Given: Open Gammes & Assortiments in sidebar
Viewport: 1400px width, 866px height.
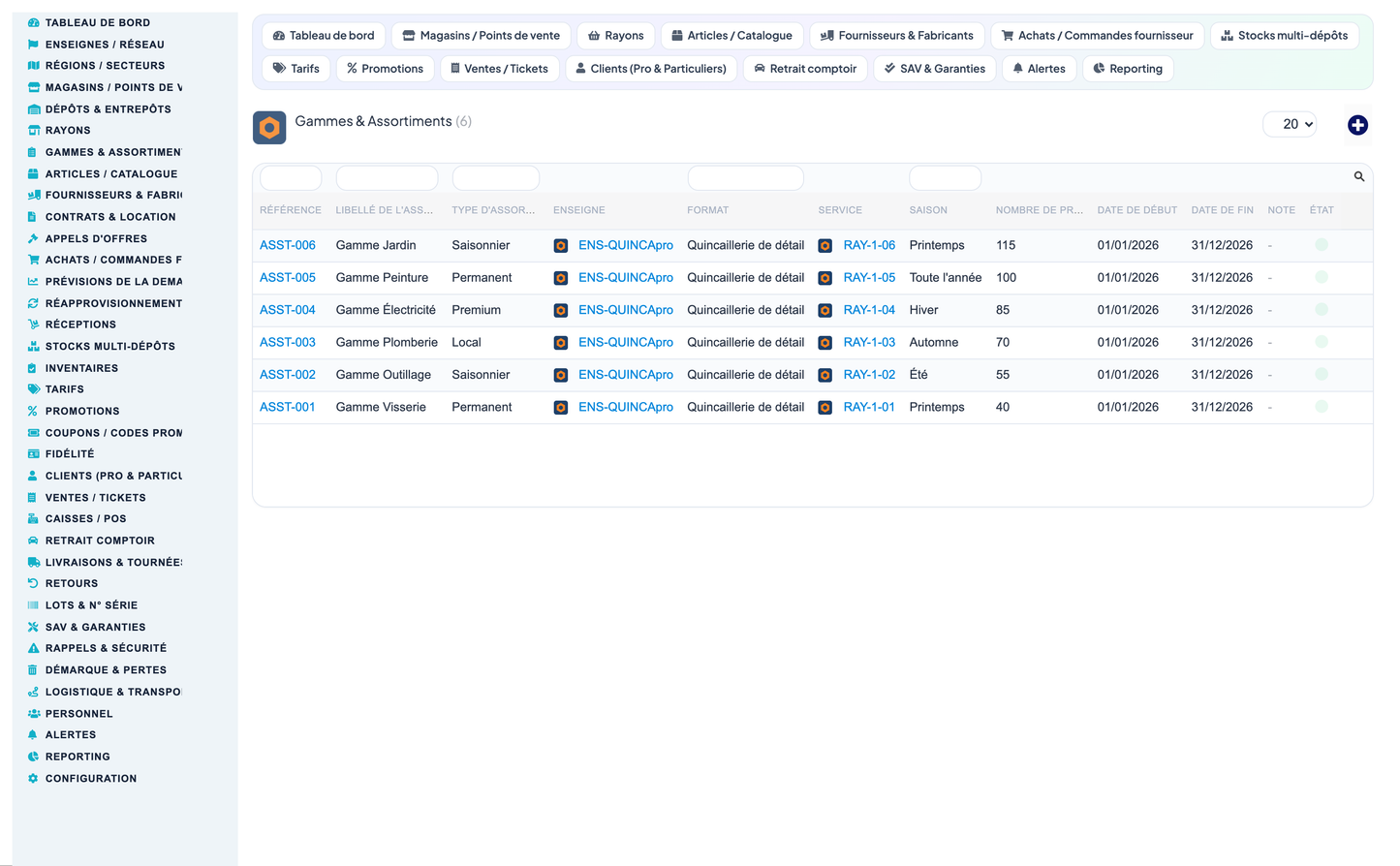Looking at the screenshot, I should pos(113,152).
